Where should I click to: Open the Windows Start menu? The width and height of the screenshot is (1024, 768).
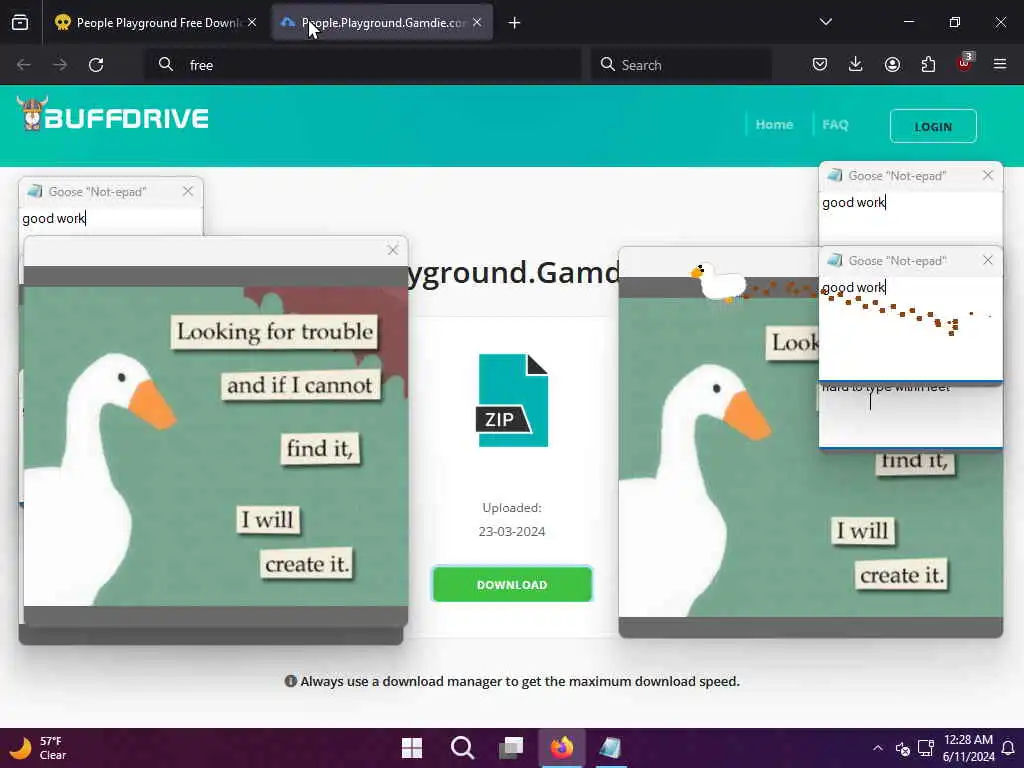click(412, 748)
